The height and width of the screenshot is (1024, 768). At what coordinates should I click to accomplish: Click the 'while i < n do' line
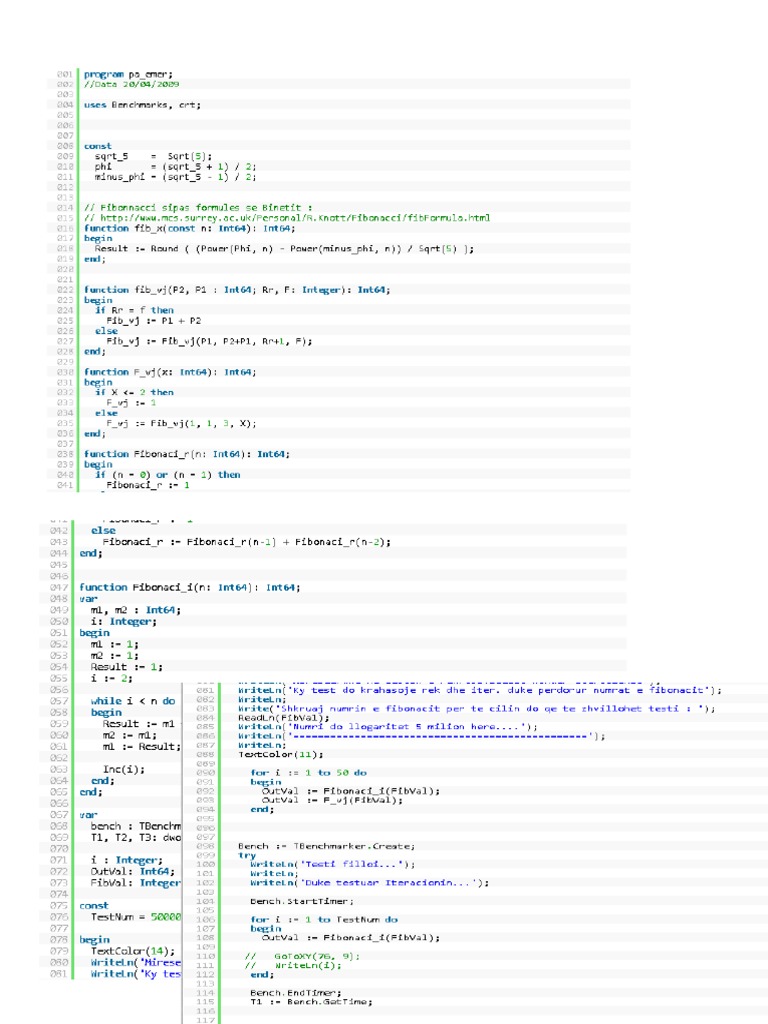tap(132, 701)
